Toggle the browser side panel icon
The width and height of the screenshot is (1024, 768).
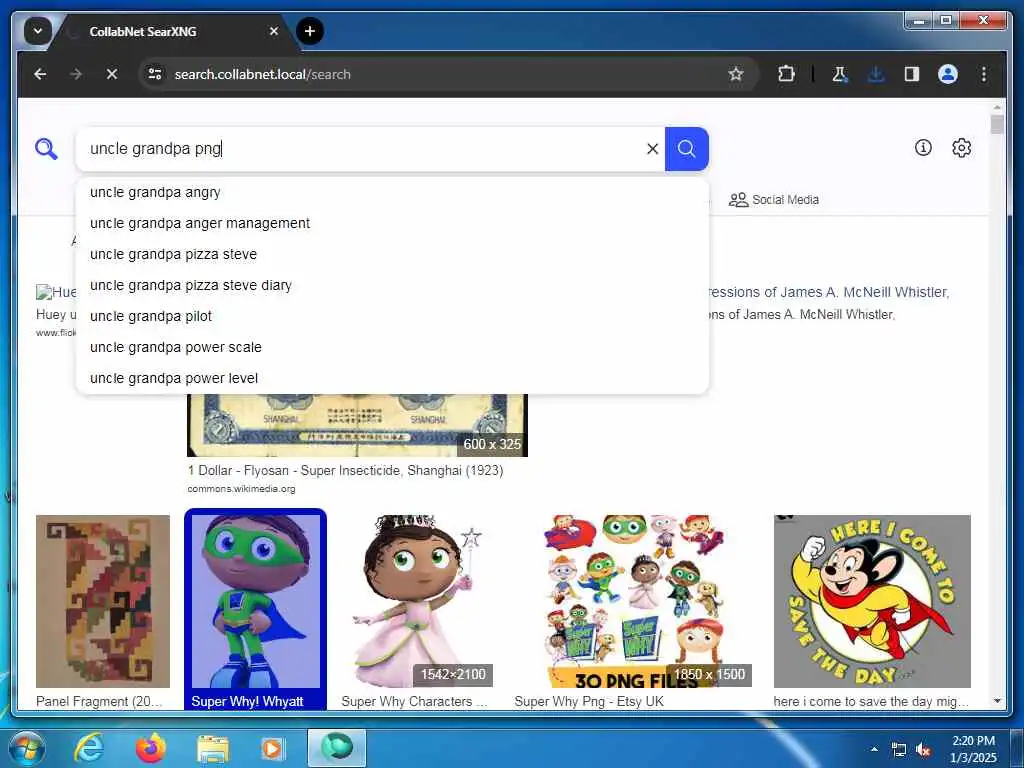(x=912, y=74)
